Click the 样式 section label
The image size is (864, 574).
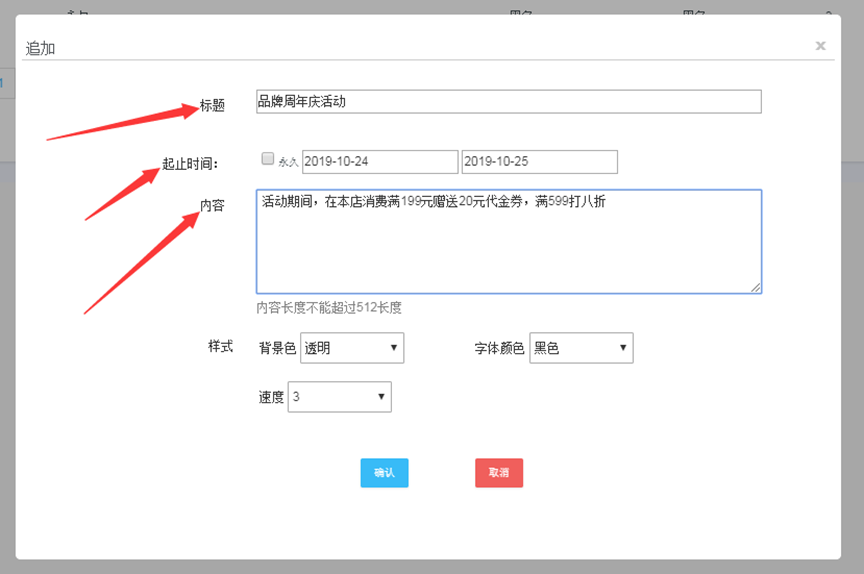point(220,346)
